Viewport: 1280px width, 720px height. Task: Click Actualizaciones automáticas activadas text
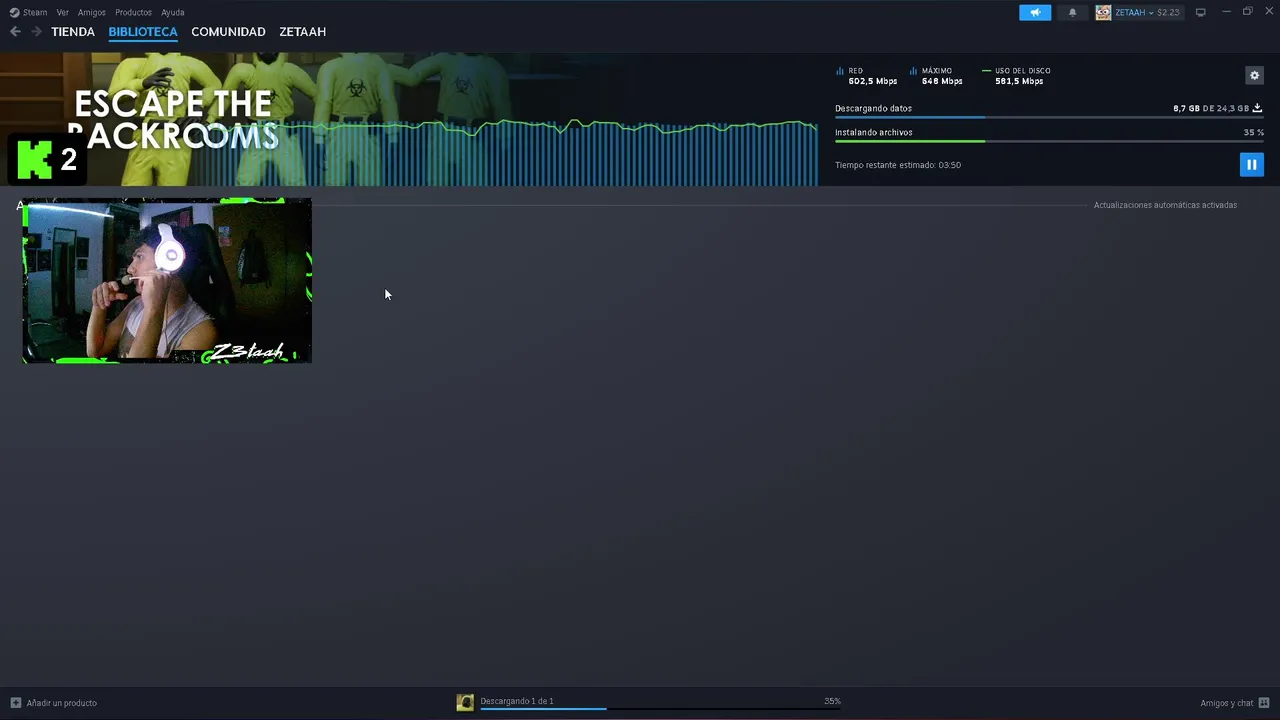[1165, 205]
